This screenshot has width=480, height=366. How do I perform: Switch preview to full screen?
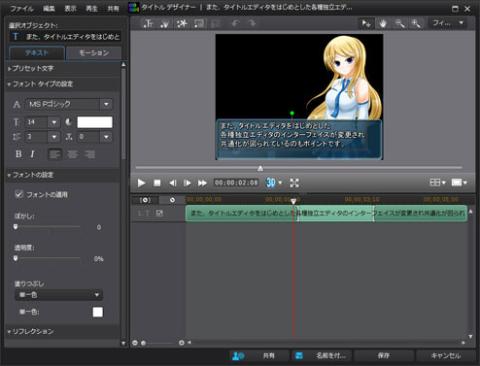294,183
